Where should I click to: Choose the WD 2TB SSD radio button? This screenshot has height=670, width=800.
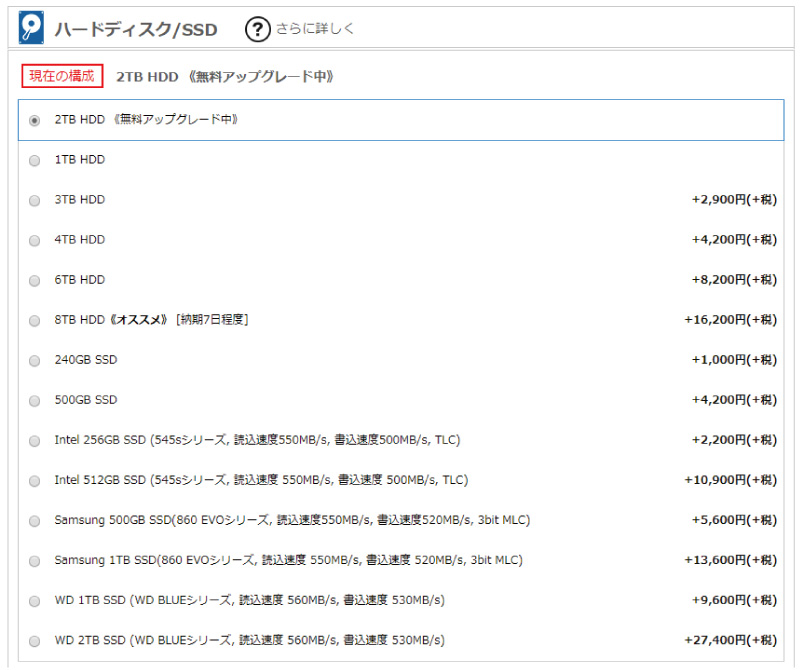pyautogui.click(x=34, y=641)
